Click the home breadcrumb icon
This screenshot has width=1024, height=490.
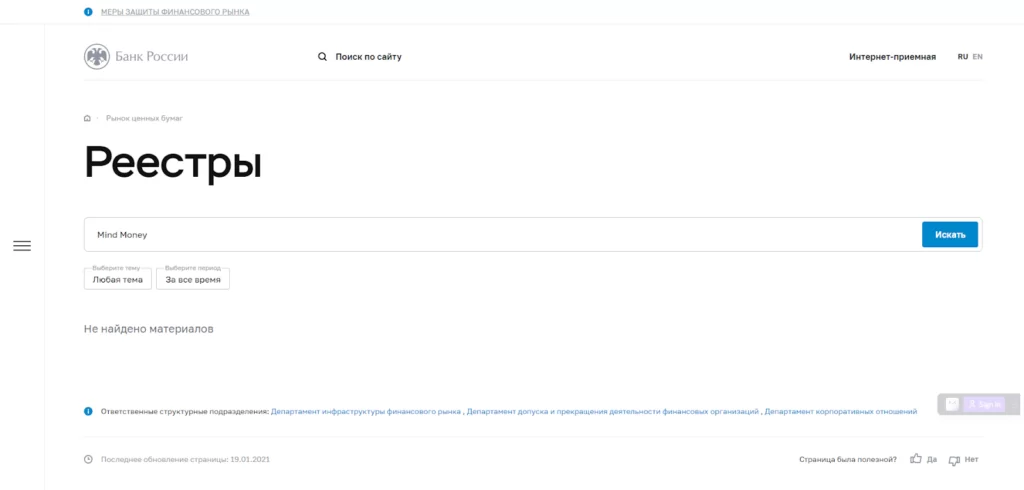point(88,118)
